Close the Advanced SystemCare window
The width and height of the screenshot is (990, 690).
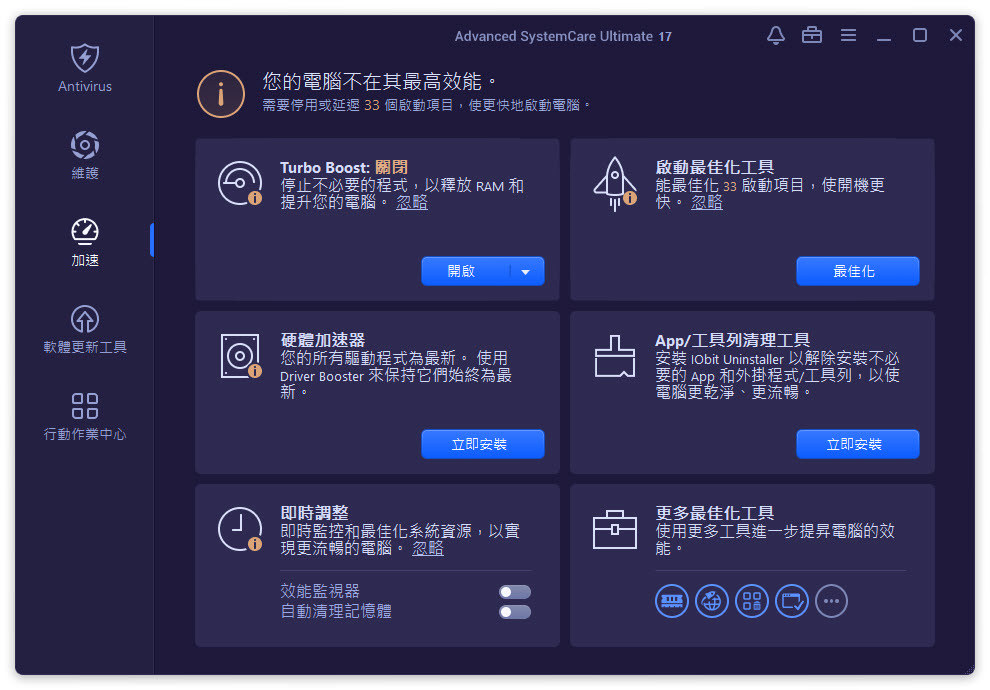point(956,35)
